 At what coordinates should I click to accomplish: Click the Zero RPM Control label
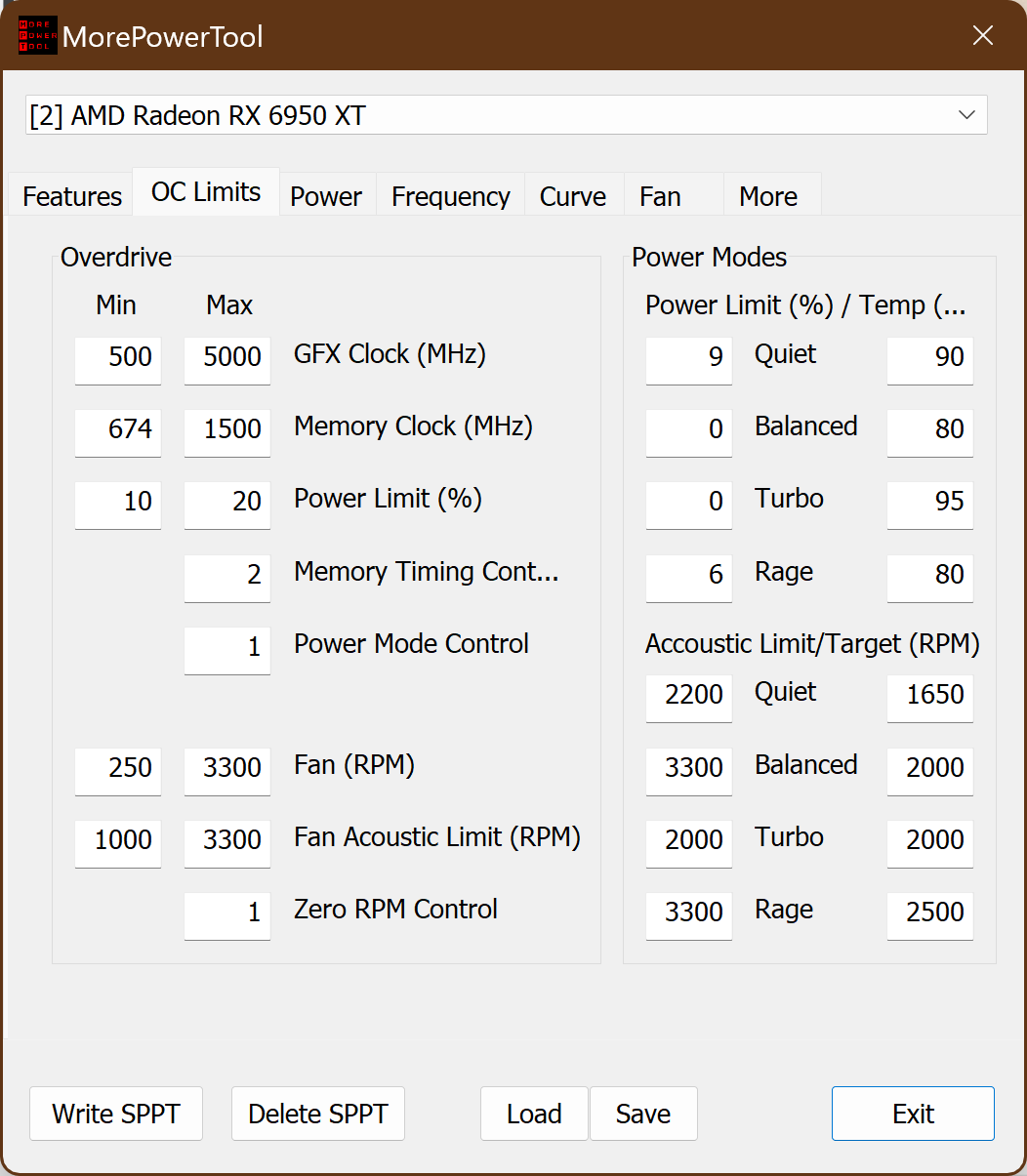click(395, 910)
